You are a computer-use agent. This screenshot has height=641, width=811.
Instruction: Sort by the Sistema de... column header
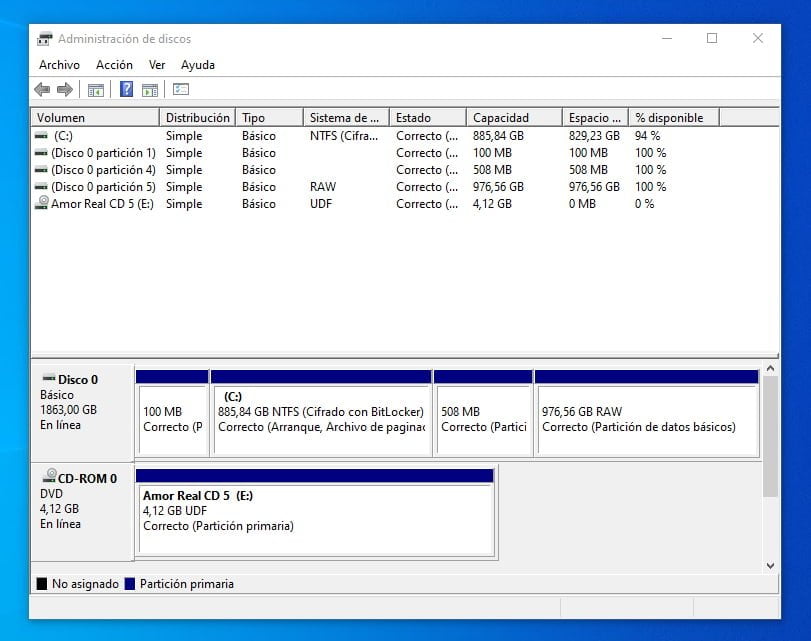tap(347, 117)
